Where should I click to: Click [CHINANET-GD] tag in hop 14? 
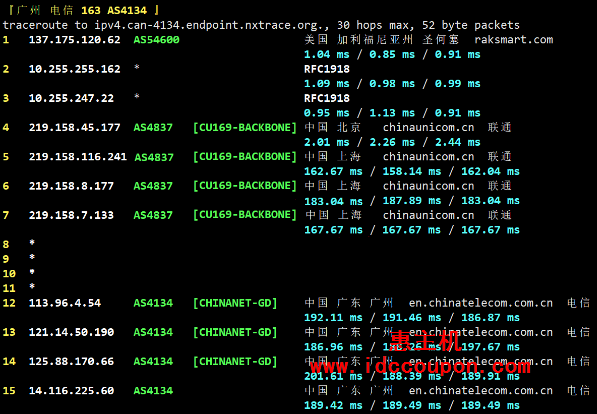coord(235,361)
